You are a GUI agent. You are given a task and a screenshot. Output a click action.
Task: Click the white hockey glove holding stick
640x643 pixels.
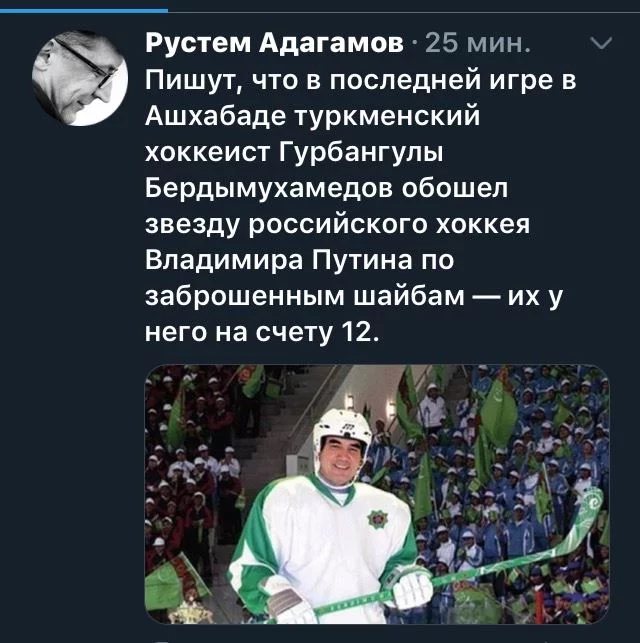coord(413,586)
